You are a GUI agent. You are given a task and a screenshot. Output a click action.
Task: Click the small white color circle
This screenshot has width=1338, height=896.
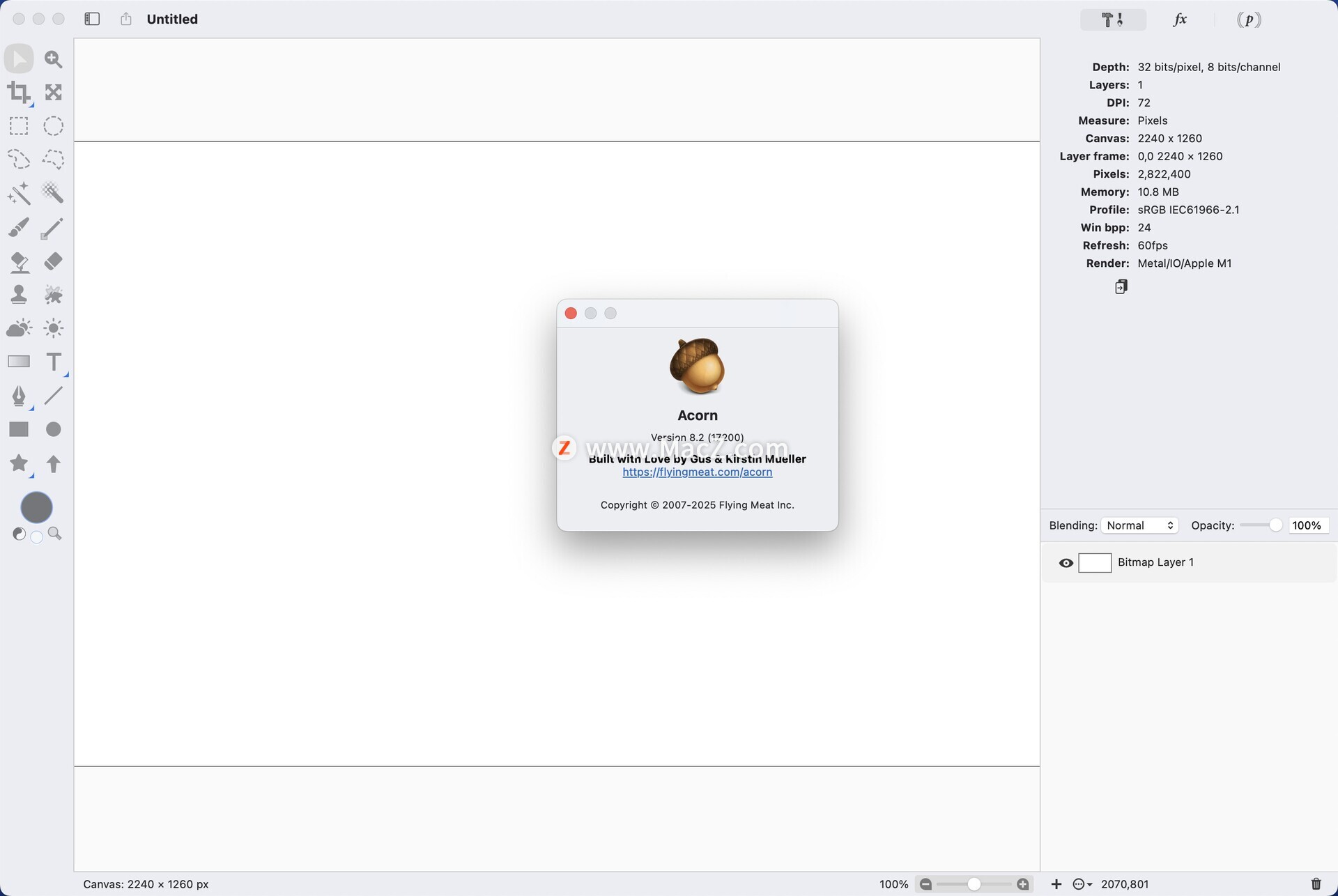click(x=36, y=536)
